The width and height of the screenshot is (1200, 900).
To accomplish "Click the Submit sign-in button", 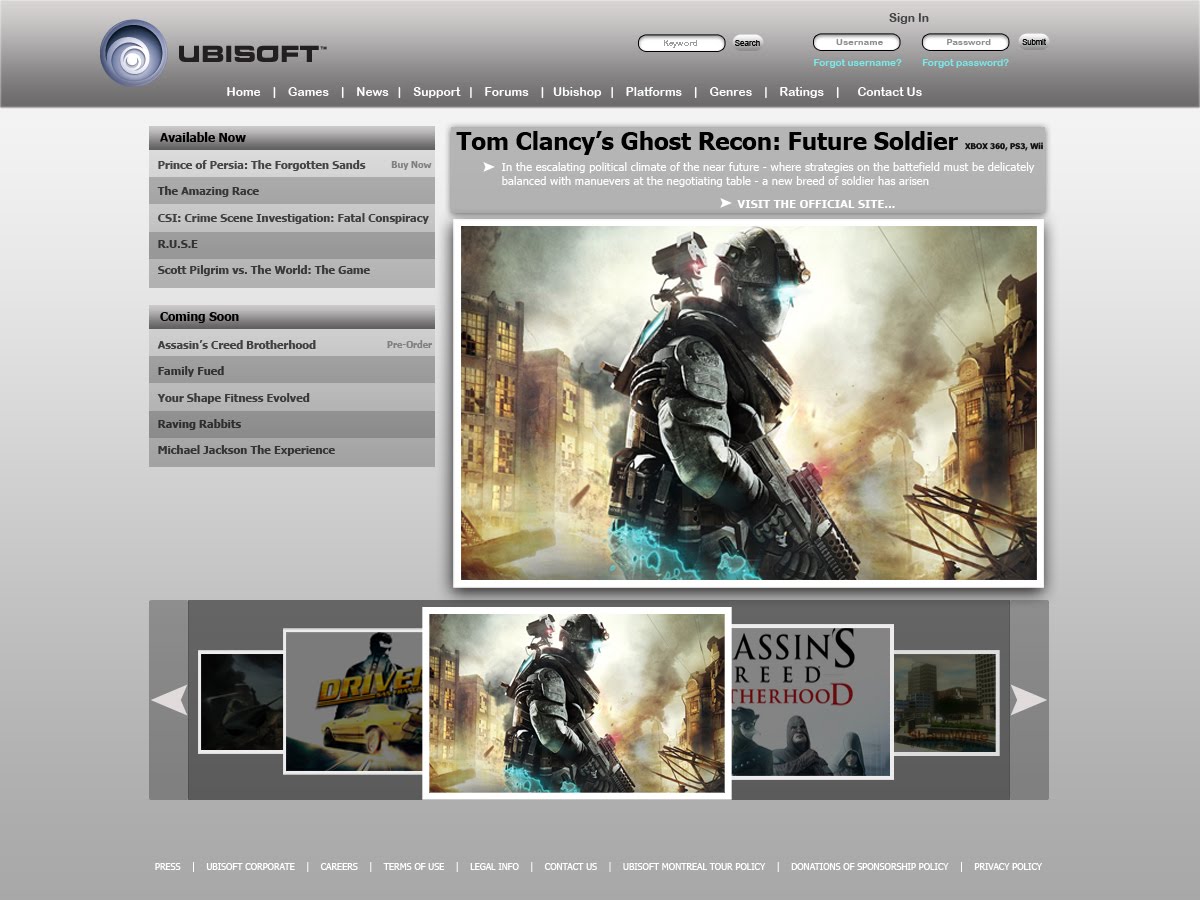I will point(1033,41).
